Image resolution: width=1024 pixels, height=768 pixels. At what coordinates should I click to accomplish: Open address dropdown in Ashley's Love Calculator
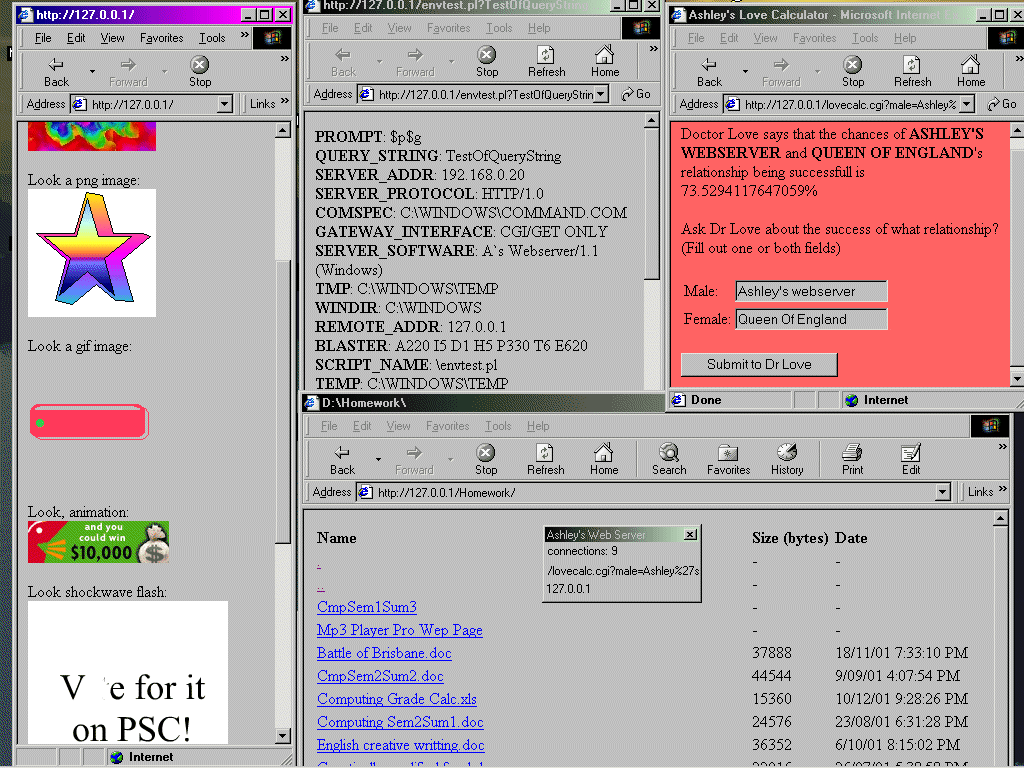[967, 104]
